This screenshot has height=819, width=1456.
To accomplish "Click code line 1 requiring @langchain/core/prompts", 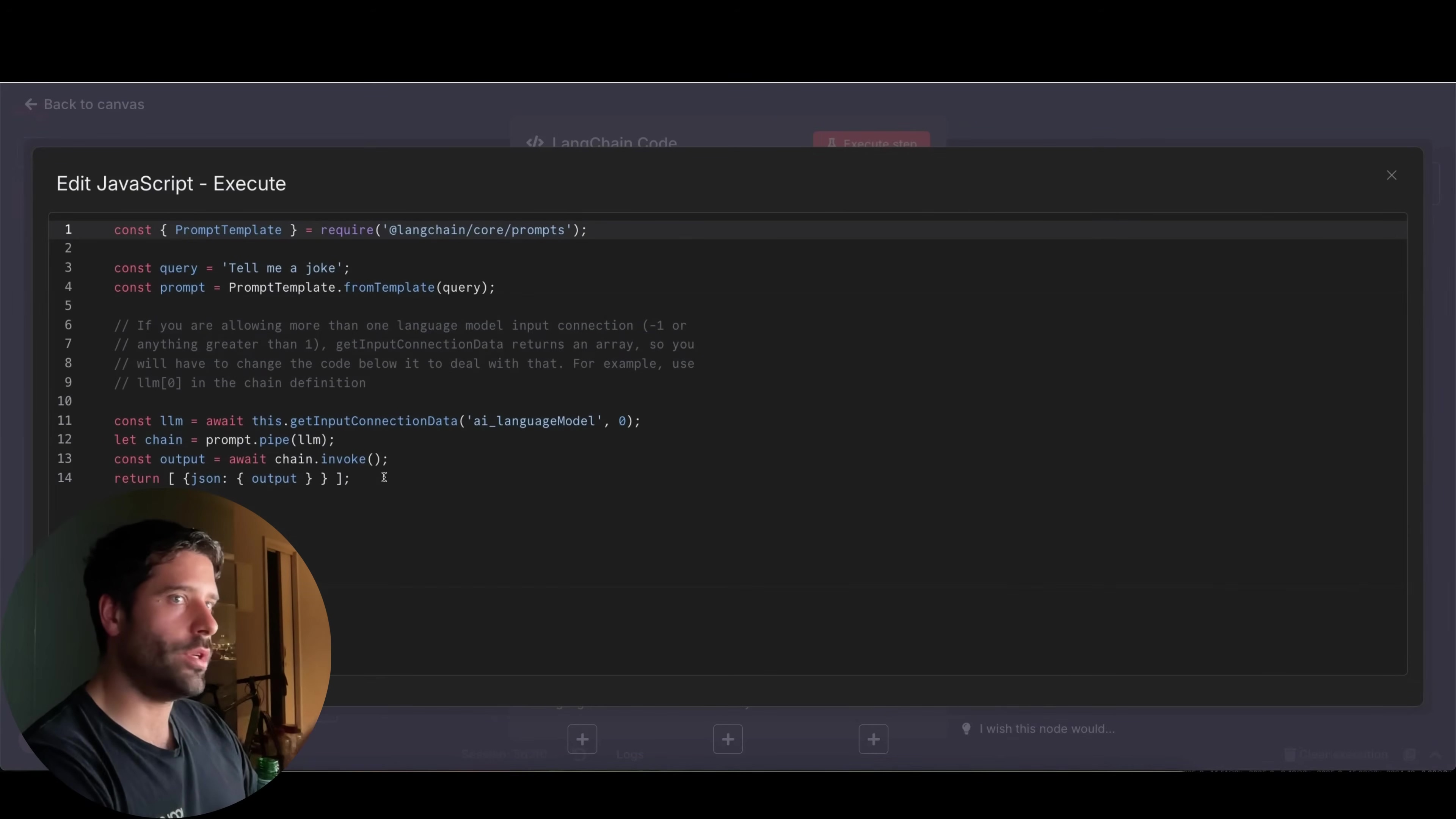I will (350, 230).
